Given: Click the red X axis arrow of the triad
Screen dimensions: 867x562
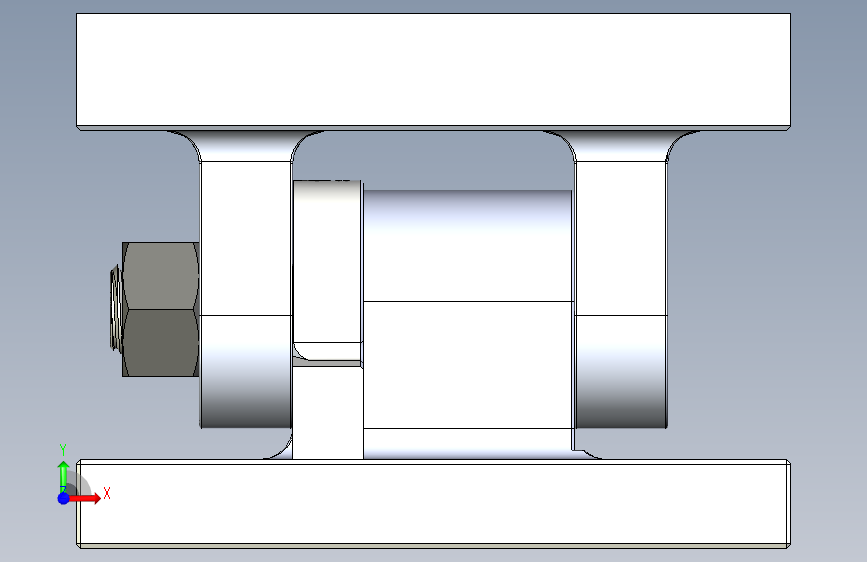Looking at the screenshot, I should [87, 498].
